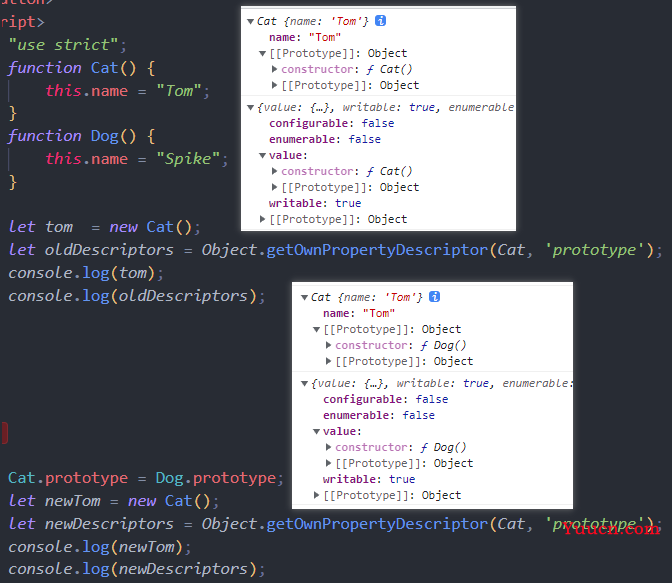Collapse the value: node above constructor f Cat()
Viewport: 672px width, 583px height.
(263, 156)
